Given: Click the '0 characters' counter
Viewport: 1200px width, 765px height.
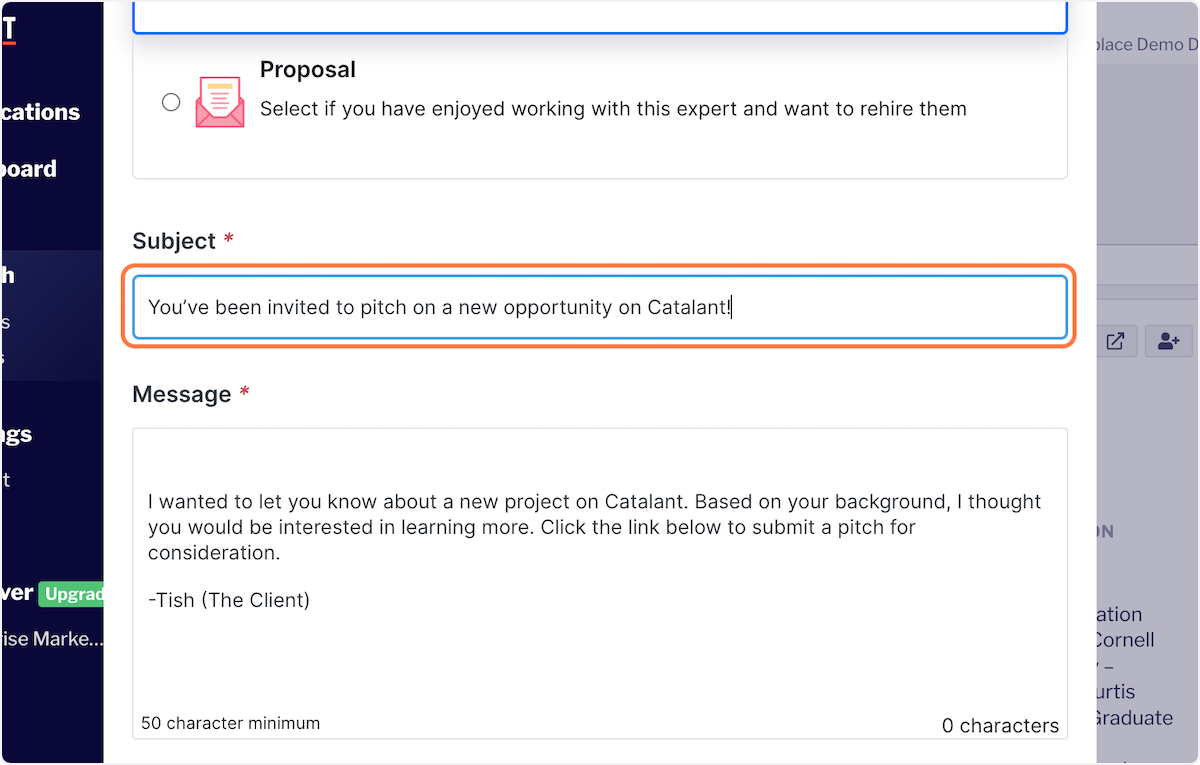Looking at the screenshot, I should click(x=999, y=726).
